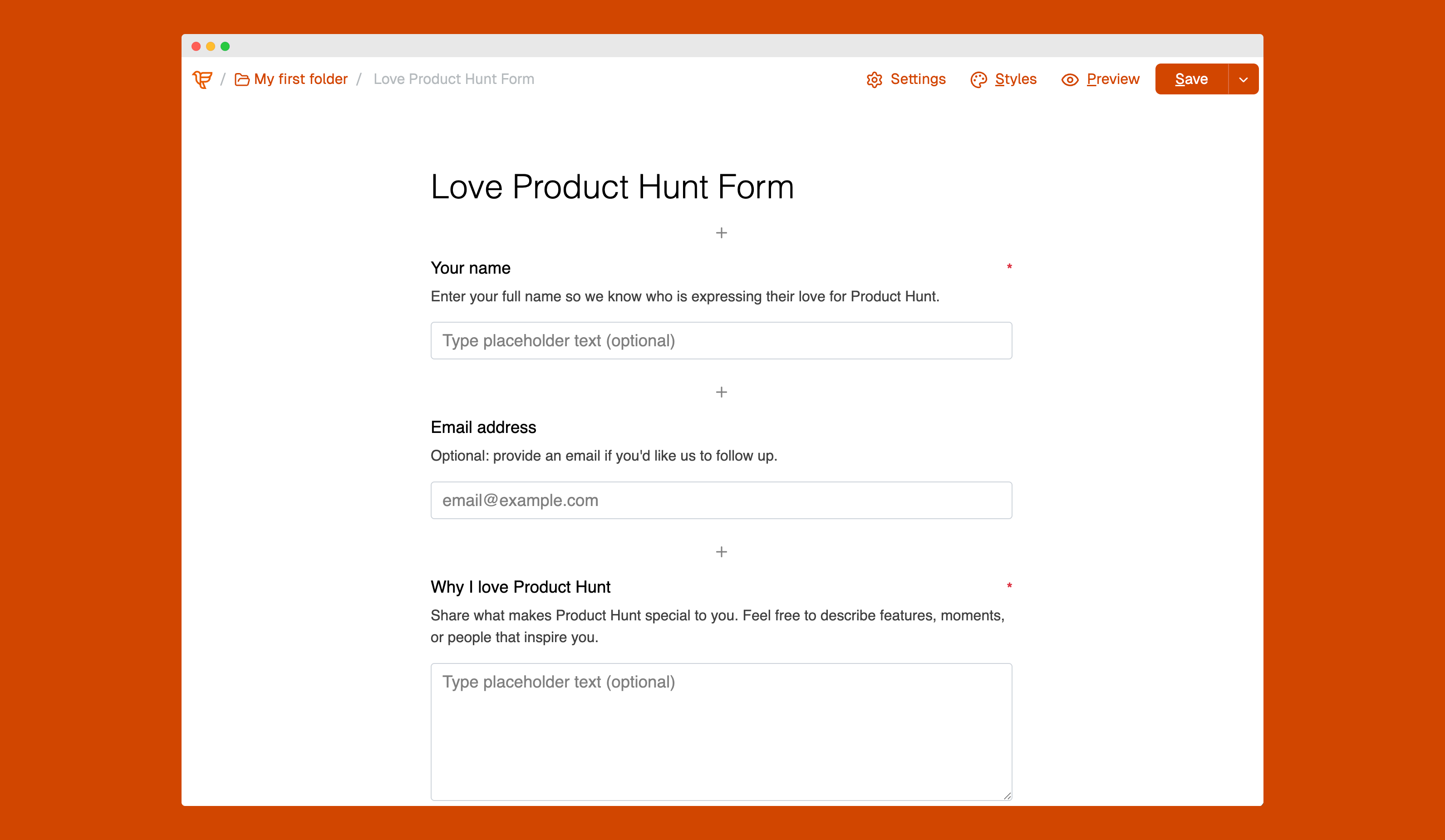Image resolution: width=1445 pixels, height=840 pixels.
Task: Toggle required asterisk on Why I love
Action: point(1009,586)
